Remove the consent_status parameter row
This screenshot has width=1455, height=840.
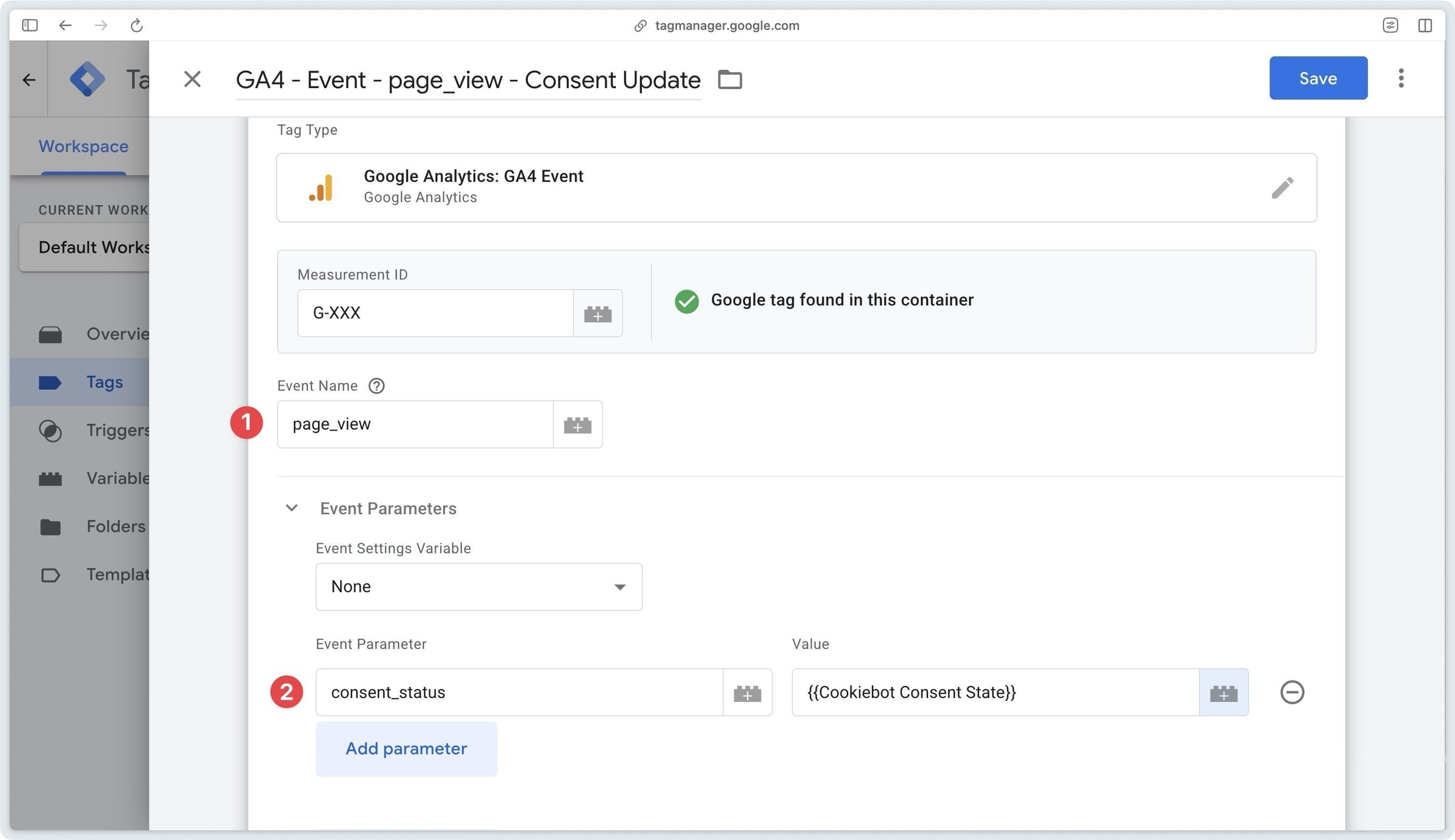click(x=1292, y=692)
